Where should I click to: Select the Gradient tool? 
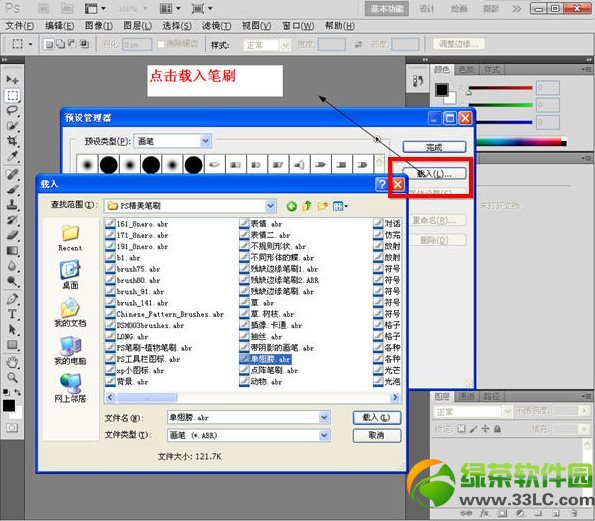click(x=12, y=250)
